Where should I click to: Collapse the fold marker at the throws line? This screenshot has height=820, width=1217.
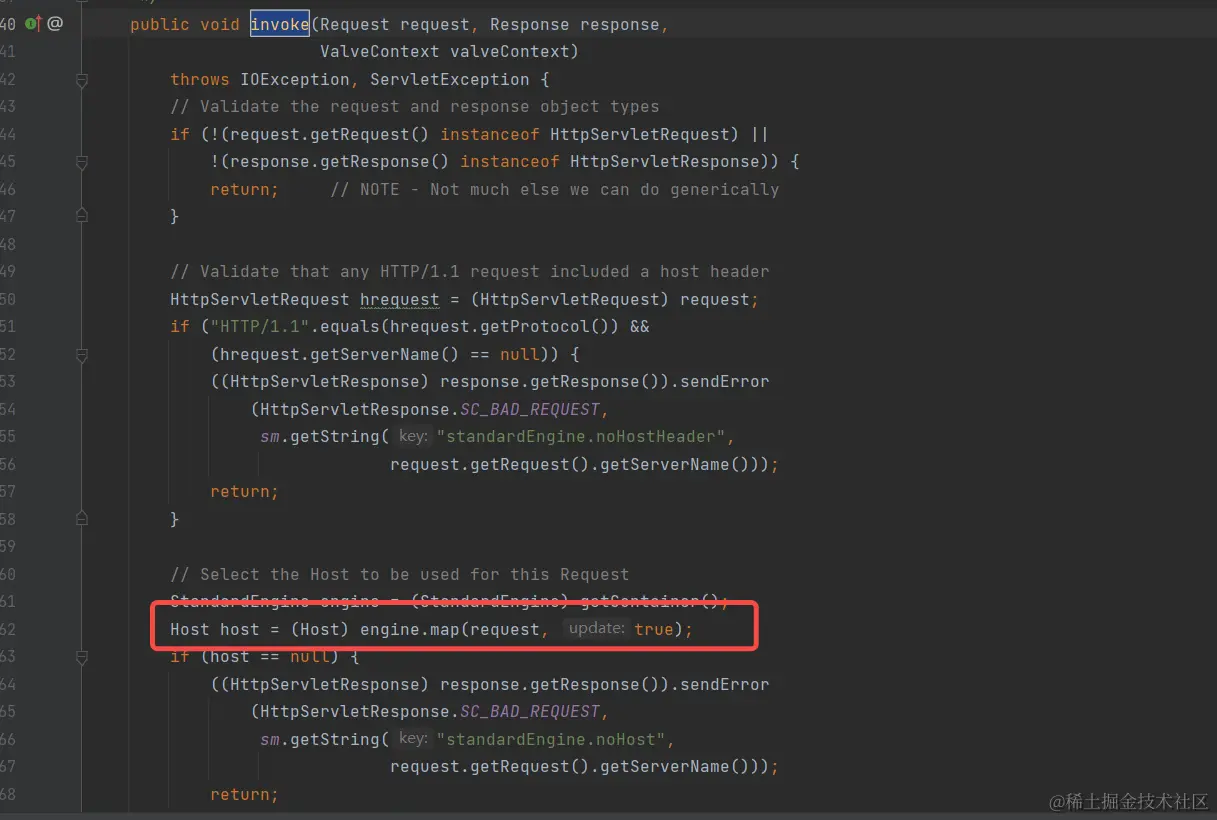82,80
